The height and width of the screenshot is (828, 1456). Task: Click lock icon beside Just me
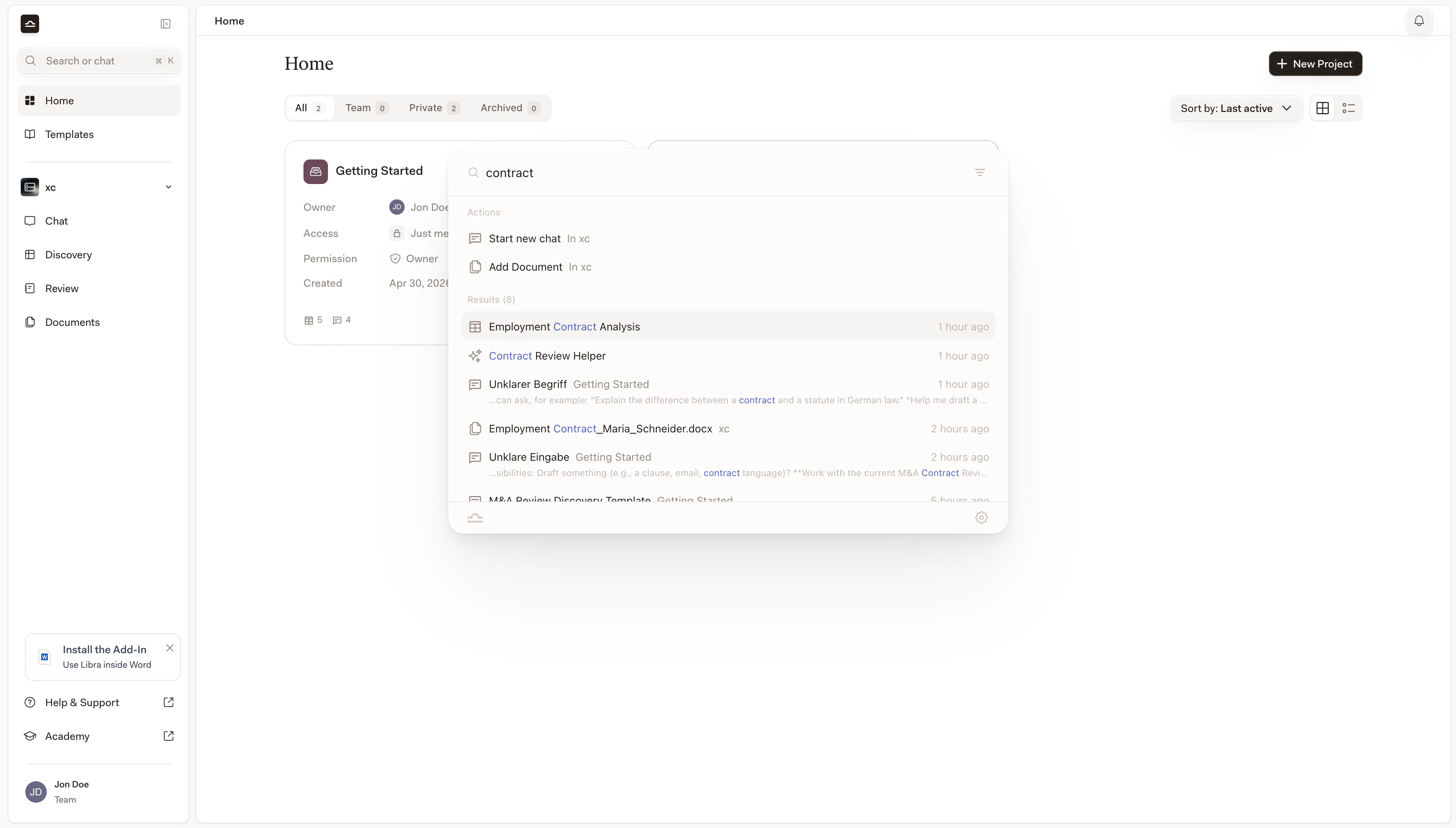[x=397, y=233]
